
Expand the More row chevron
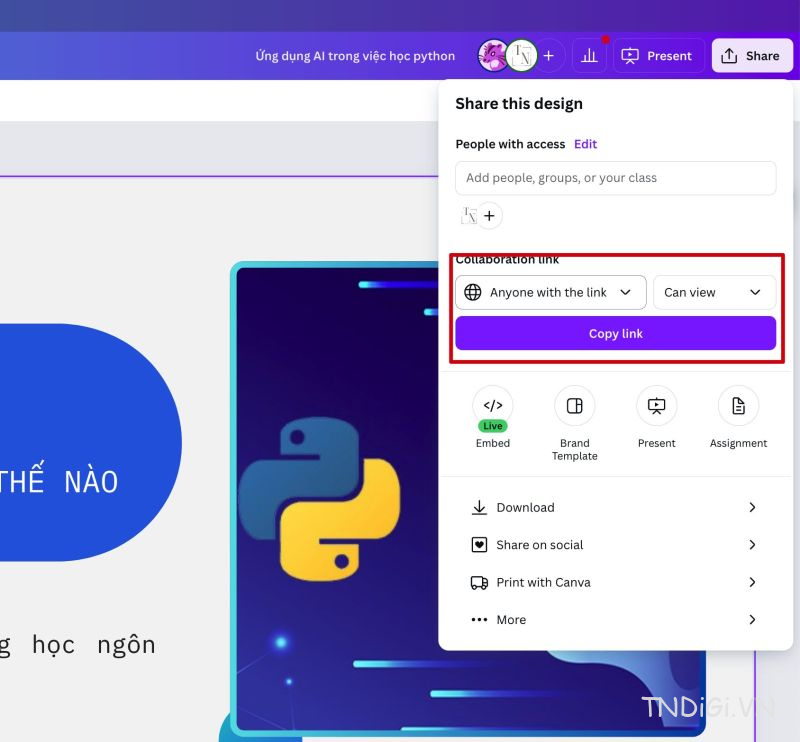coord(752,620)
